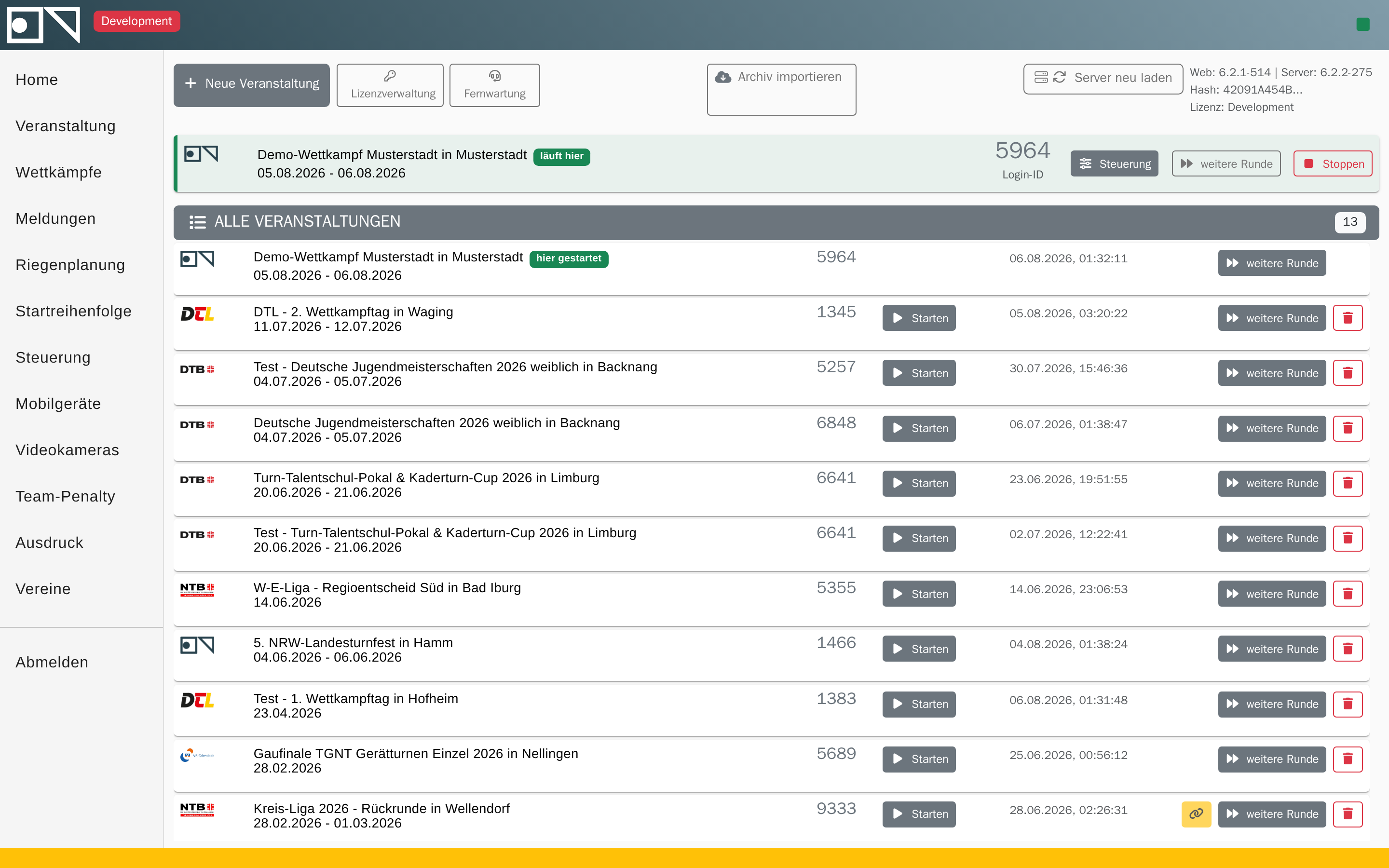Delete the event with login ID 6848

(x=1347, y=428)
